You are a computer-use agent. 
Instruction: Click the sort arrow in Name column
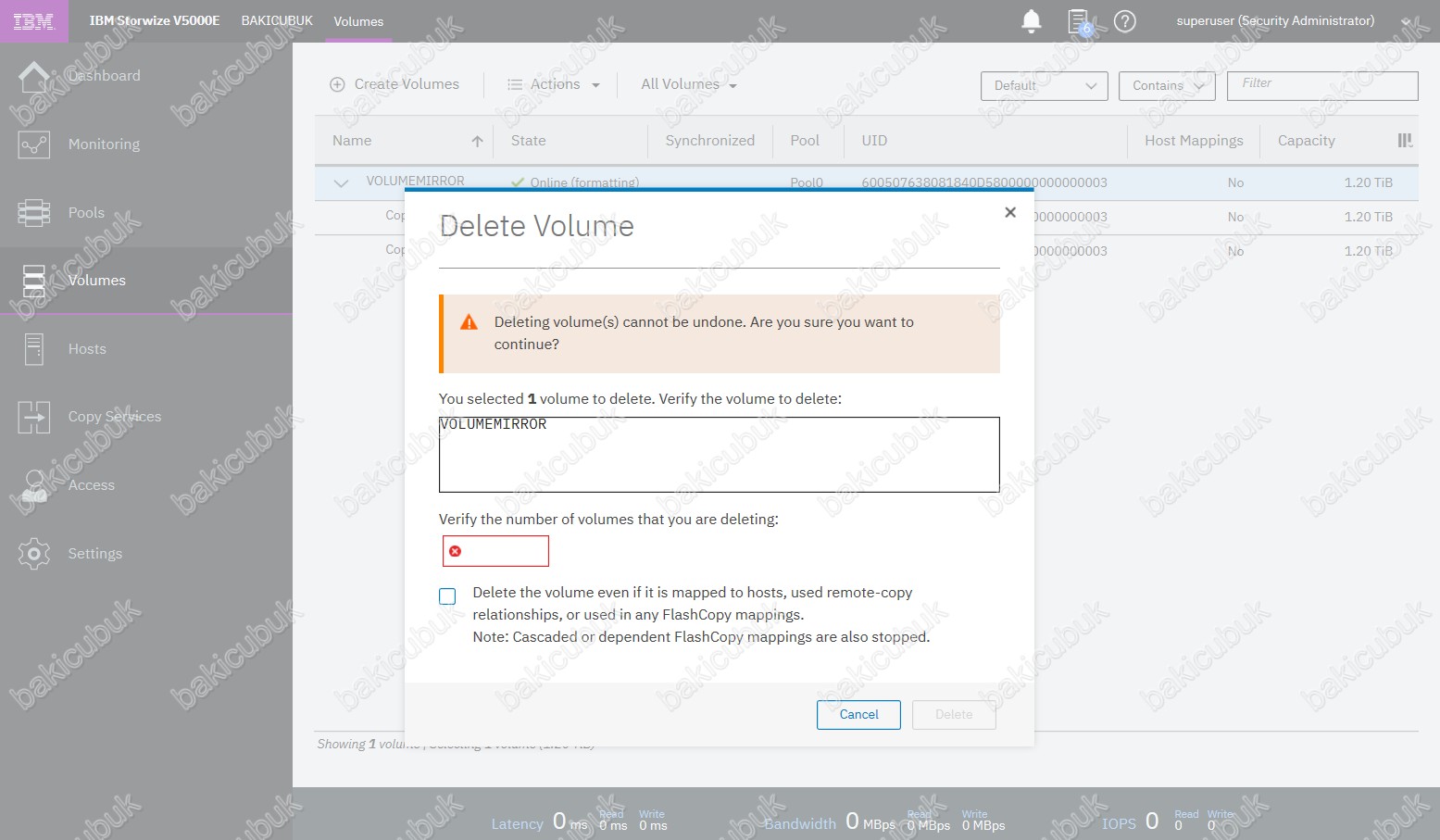[x=477, y=141]
